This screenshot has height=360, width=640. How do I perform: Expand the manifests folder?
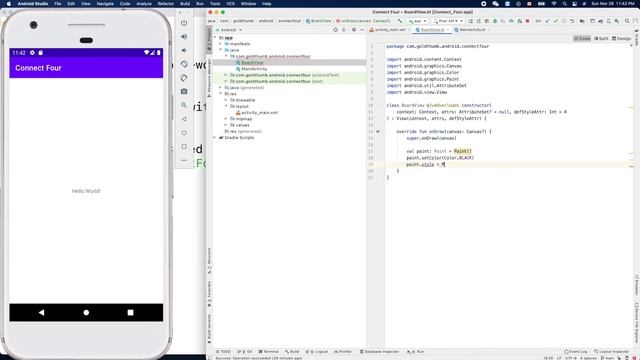click(221, 44)
